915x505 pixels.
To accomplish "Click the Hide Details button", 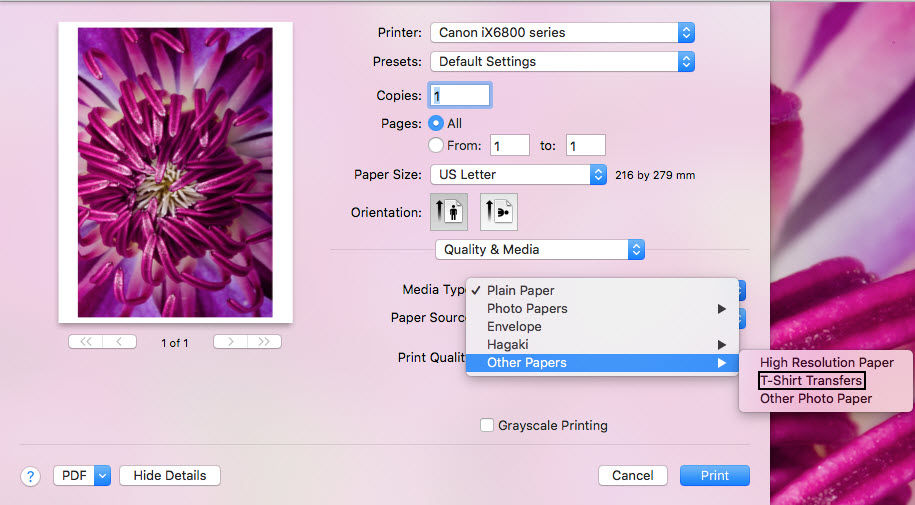I will point(169,476).
